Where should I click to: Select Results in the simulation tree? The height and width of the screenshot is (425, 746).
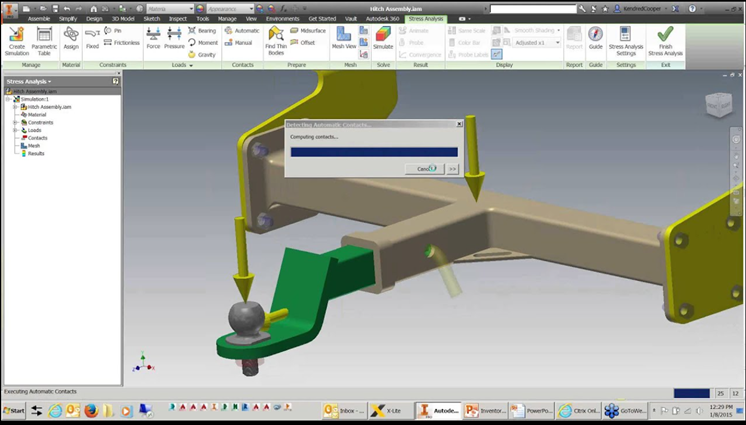36,153
